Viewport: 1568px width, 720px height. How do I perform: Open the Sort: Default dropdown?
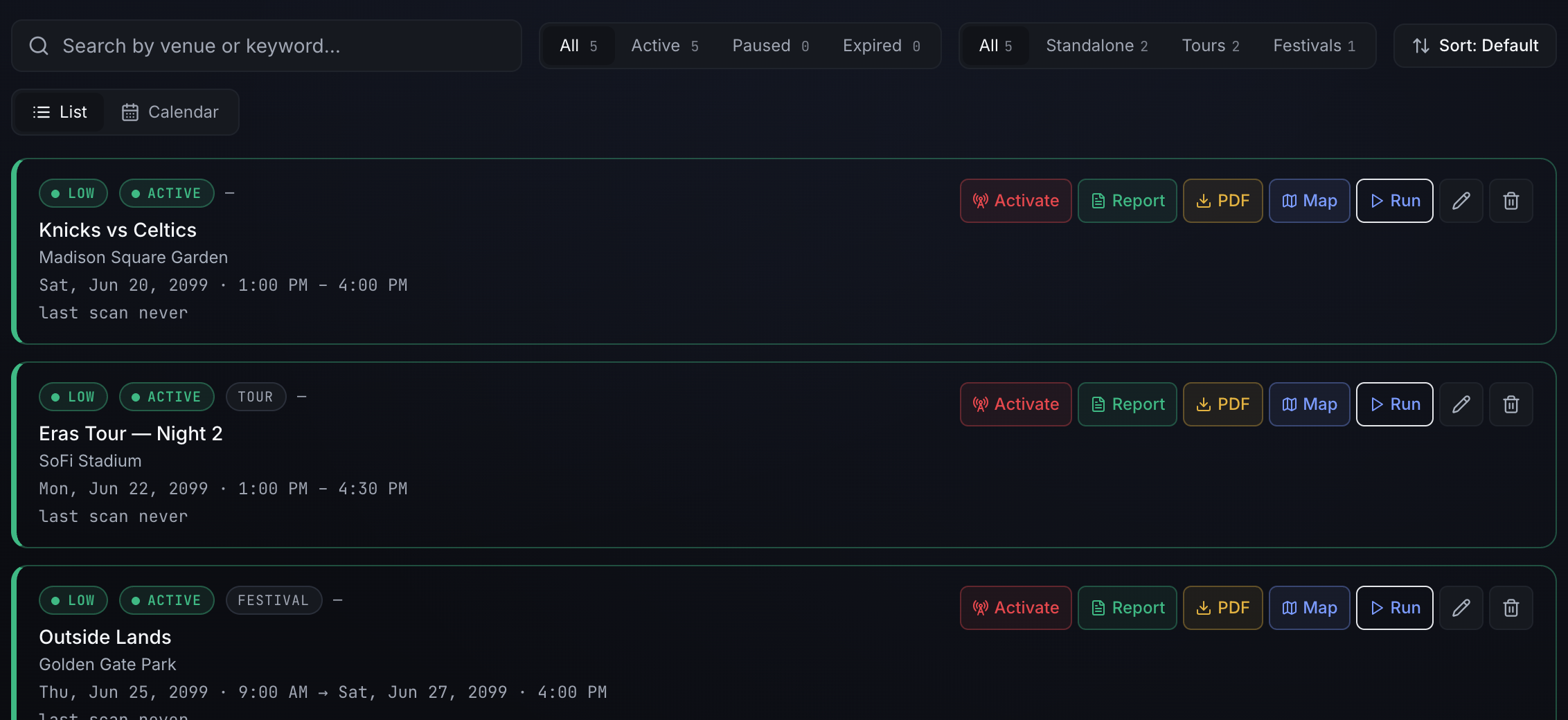point(1475,46)
